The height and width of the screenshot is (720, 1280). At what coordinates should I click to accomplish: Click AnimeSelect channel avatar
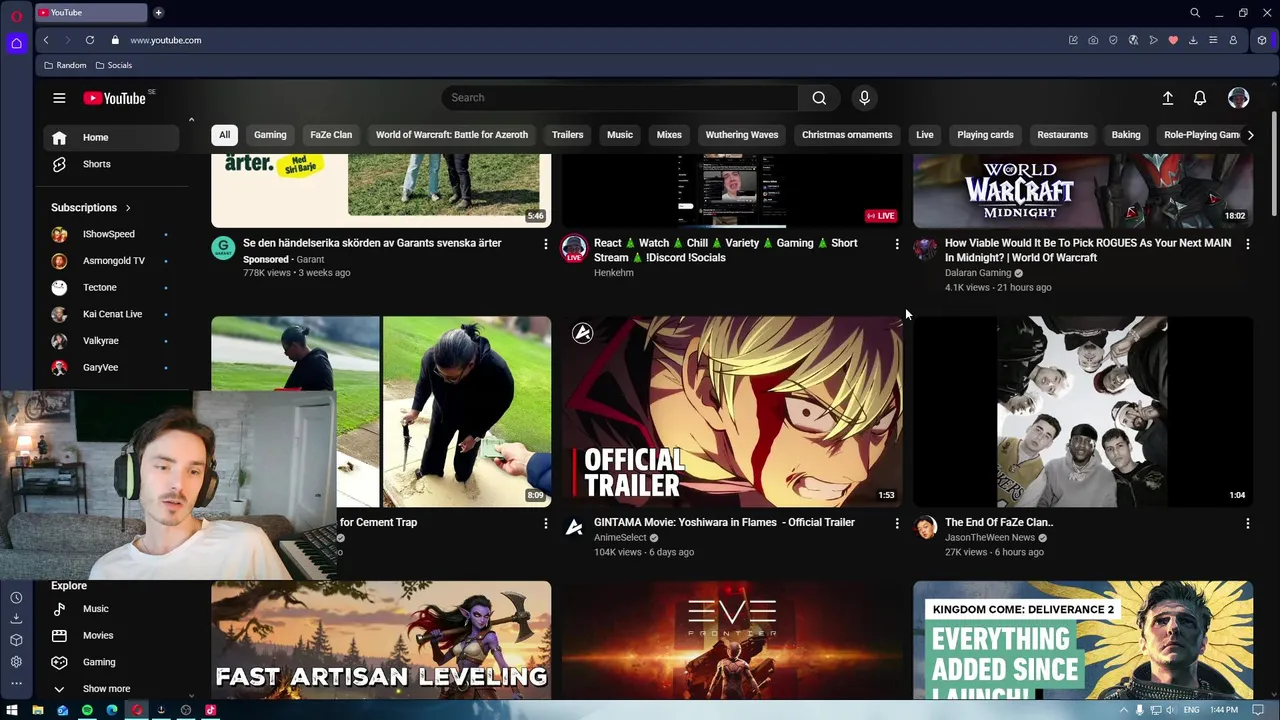[x=574, y=527]
